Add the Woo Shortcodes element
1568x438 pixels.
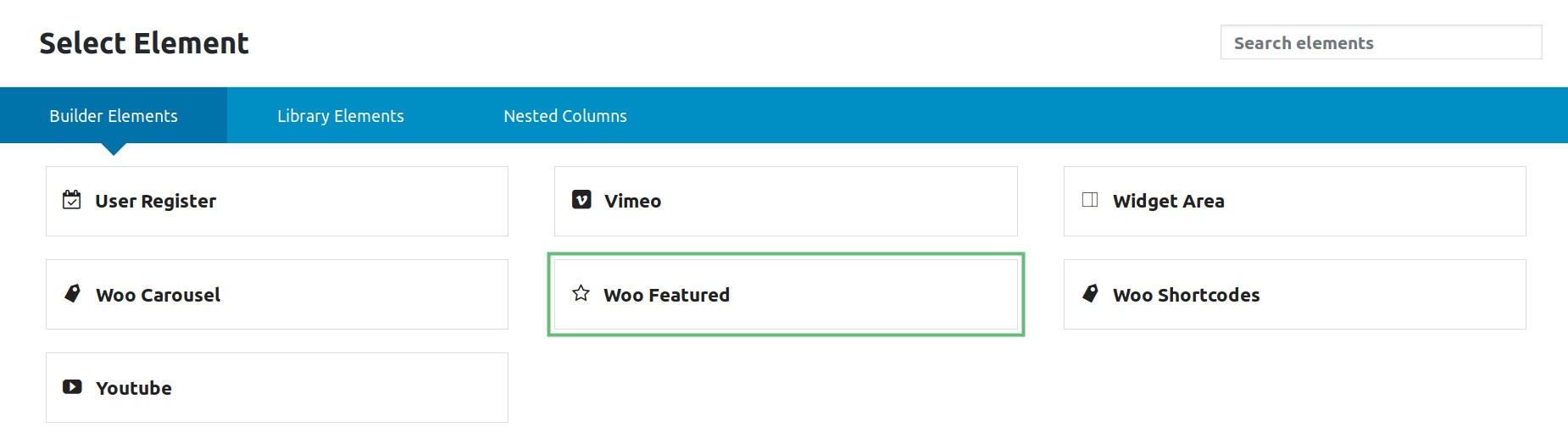coord(1294,294)
